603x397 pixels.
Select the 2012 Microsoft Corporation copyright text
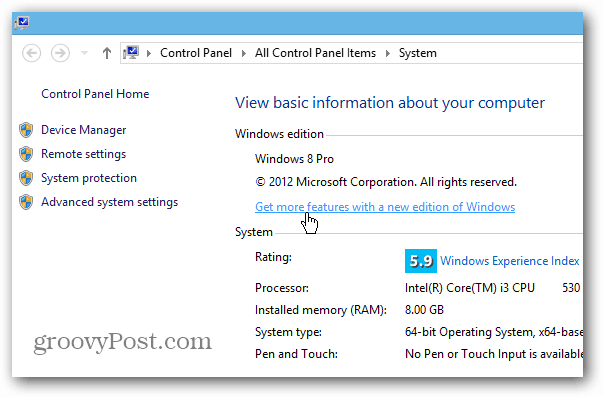[386, 182]
